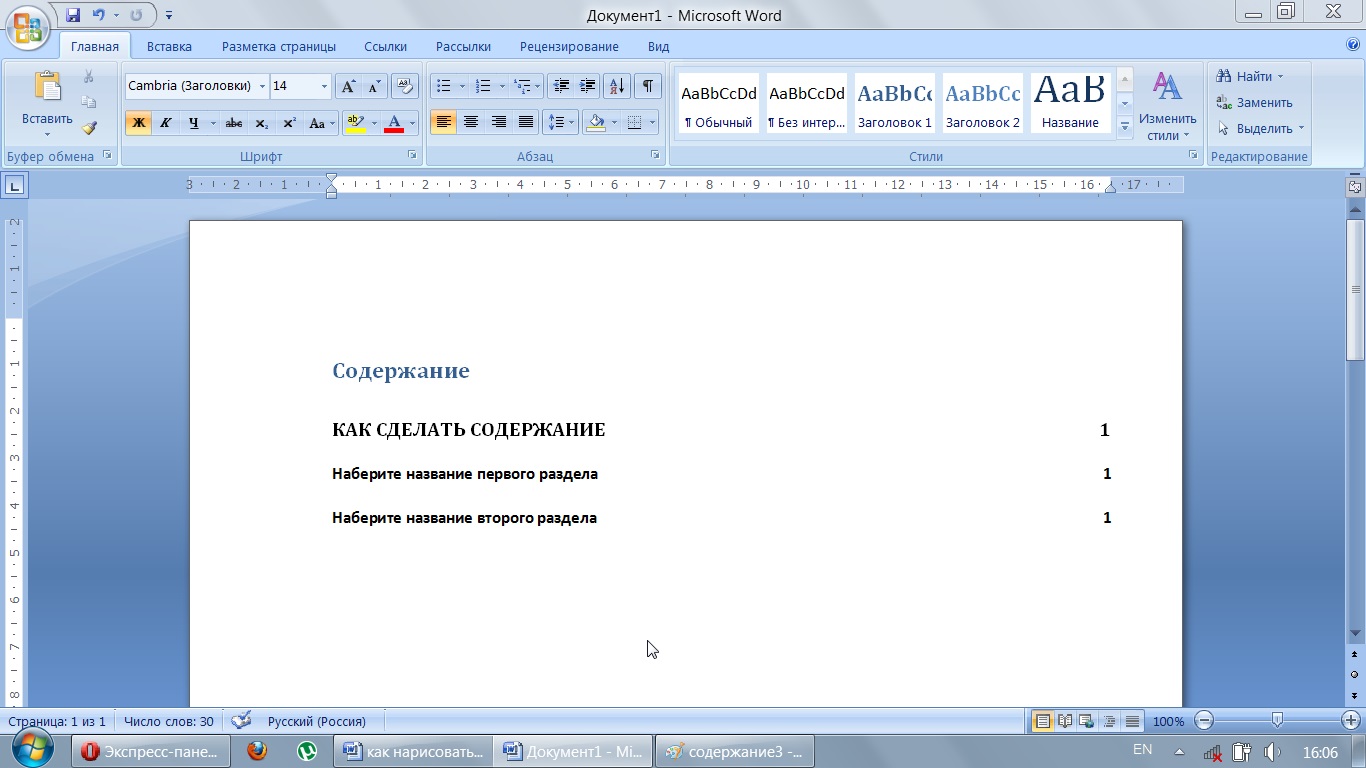The image size is (1366, 768).
Task: Click the Sort paragraphs icon
Action: click(617, 86)
